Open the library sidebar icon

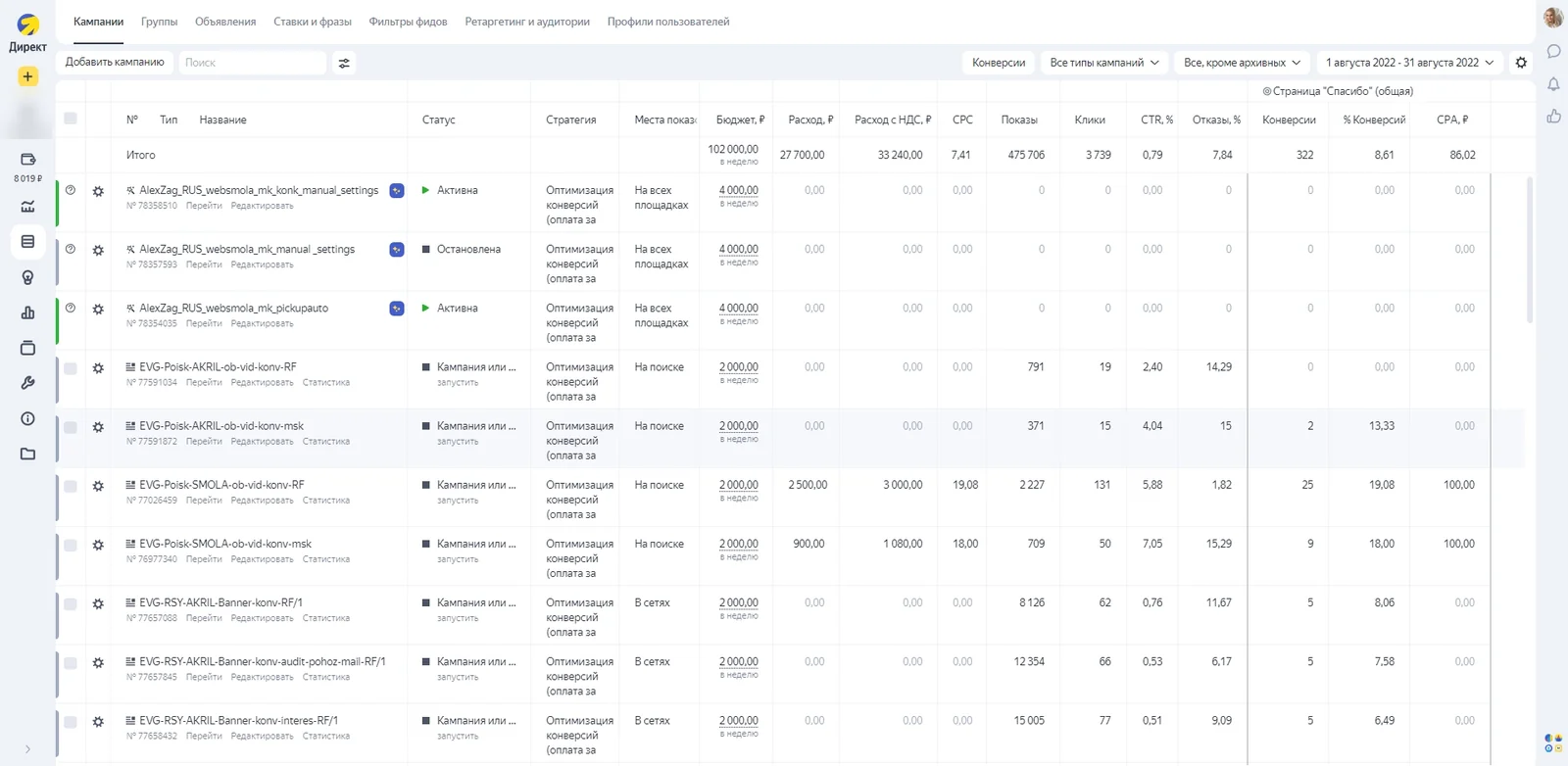tap(27, 348)
